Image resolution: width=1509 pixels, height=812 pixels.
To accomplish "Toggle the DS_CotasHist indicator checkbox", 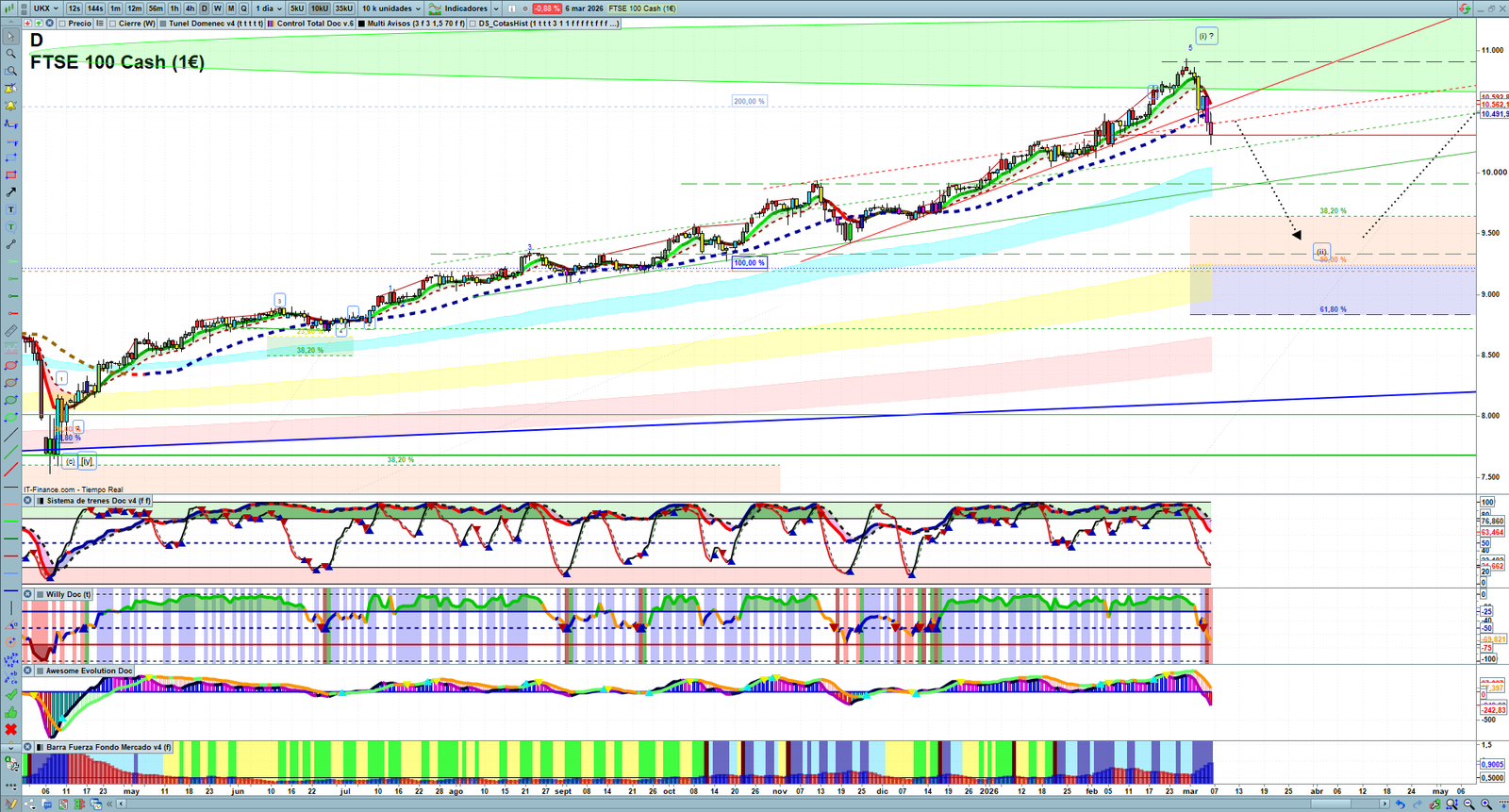I will click(473, 24).
